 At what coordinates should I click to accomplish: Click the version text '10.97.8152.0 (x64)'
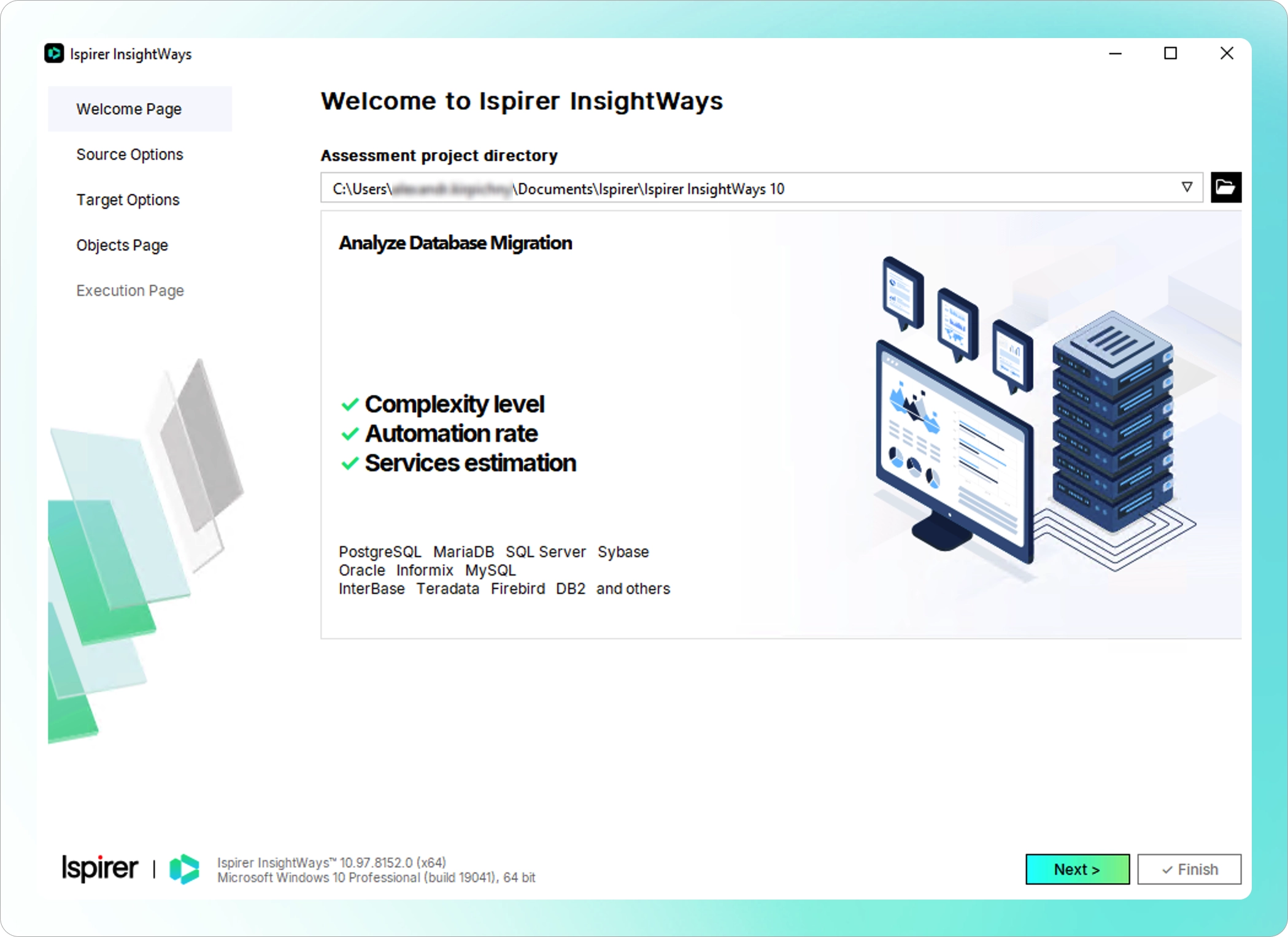(393, 862)
